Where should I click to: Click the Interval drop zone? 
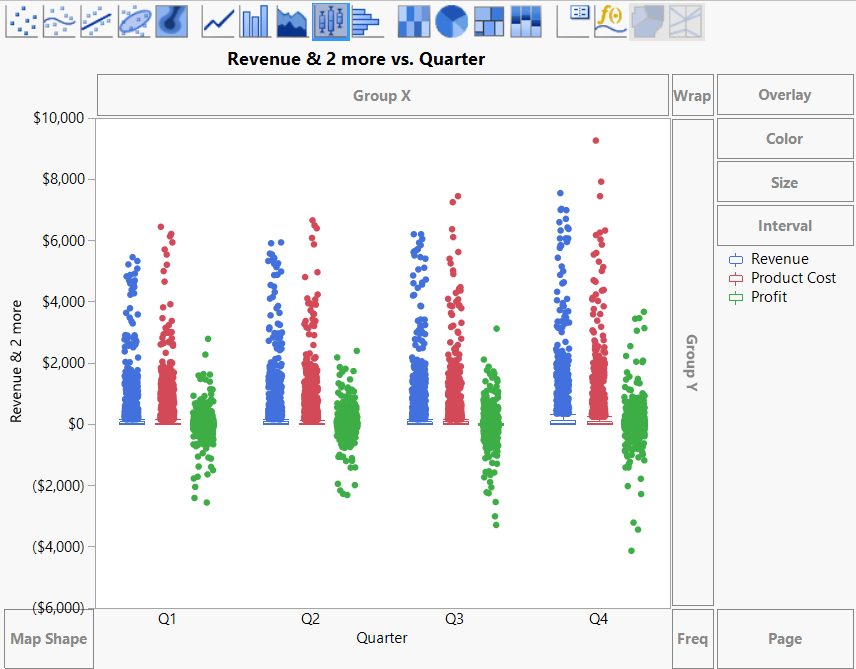click(x=784, y=225)
